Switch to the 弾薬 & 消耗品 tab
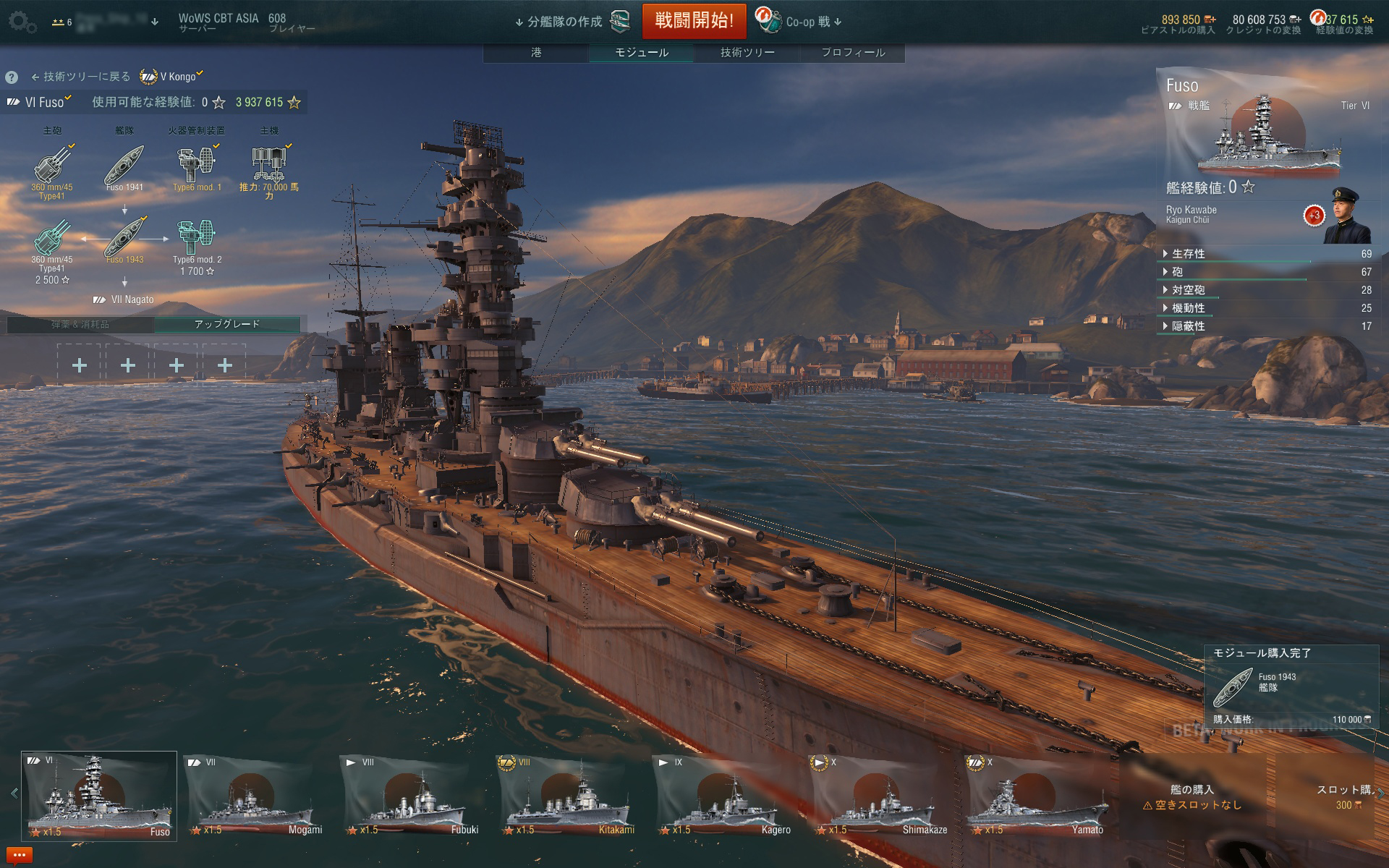The height and width of the screenshot is (868, 1389). coord(80,325)
